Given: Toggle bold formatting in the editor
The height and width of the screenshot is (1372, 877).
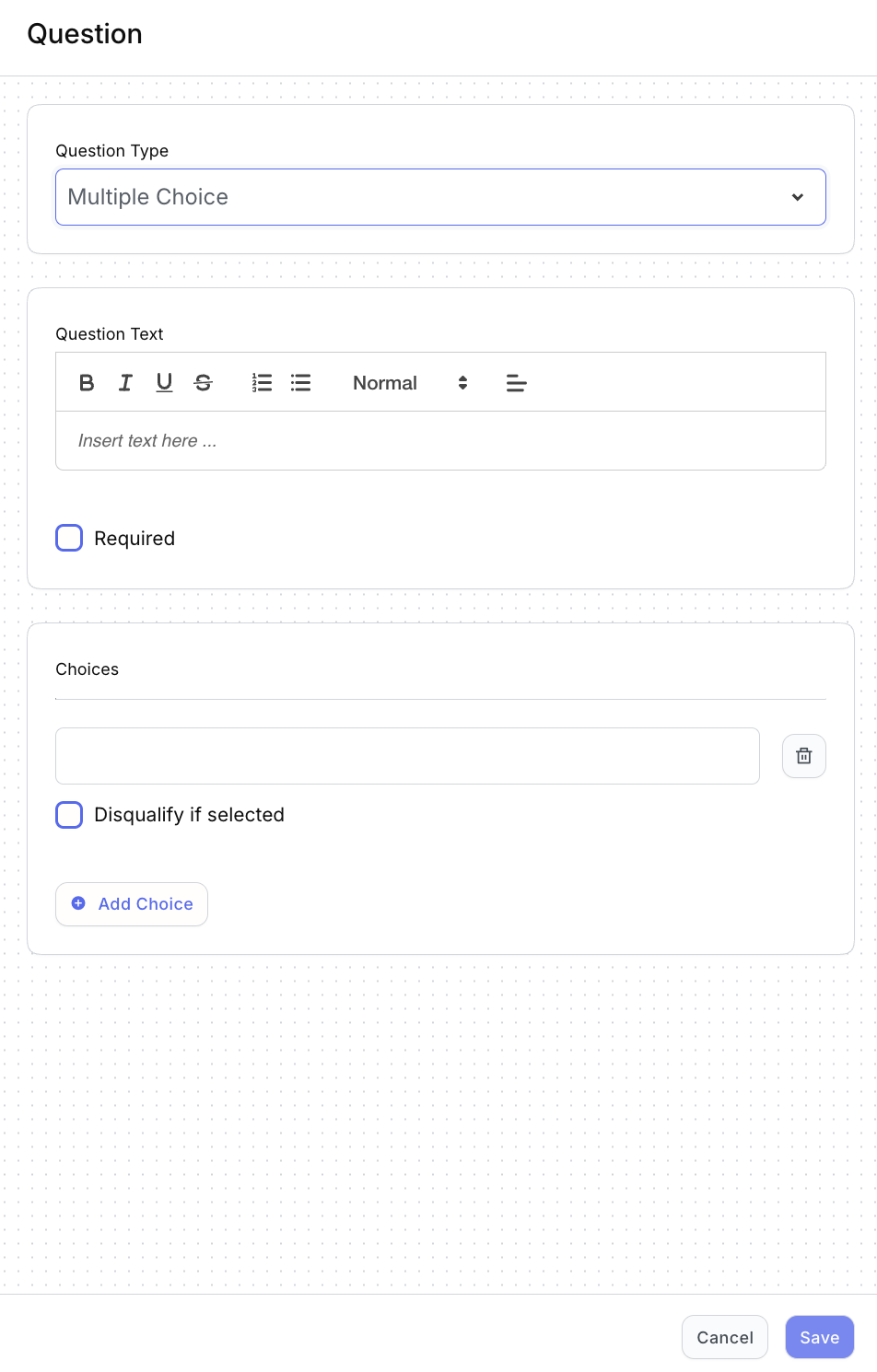Looking at the screenshot, I should click(x=87, y=383).
